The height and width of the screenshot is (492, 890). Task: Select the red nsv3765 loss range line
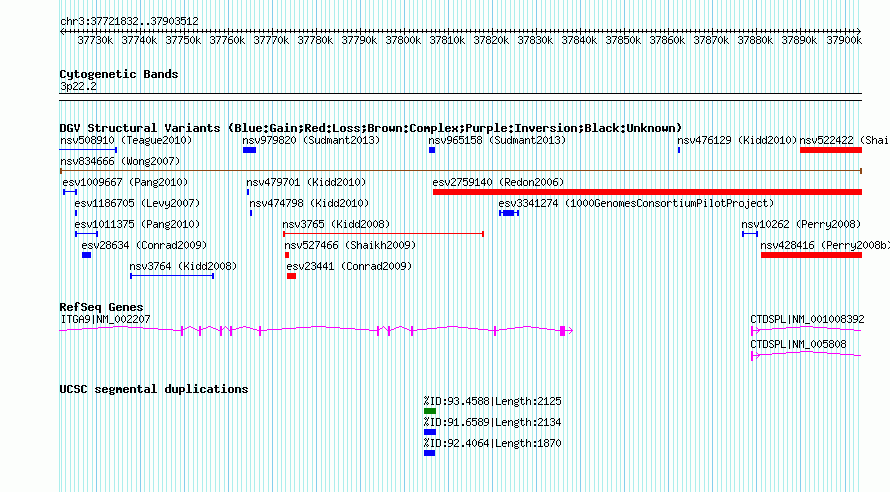click(383, 234)
